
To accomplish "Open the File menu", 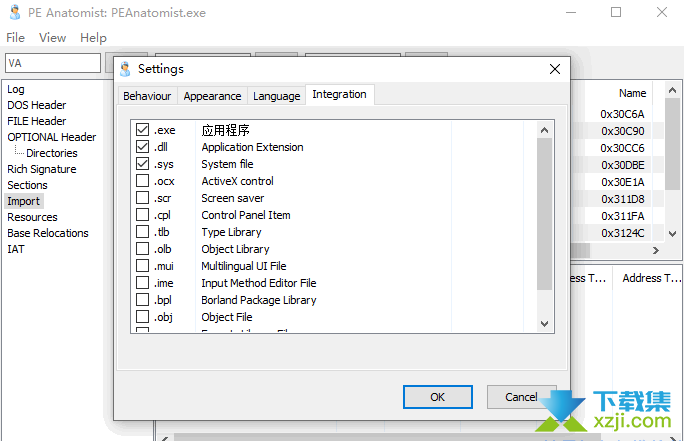I will click(15, 38).
